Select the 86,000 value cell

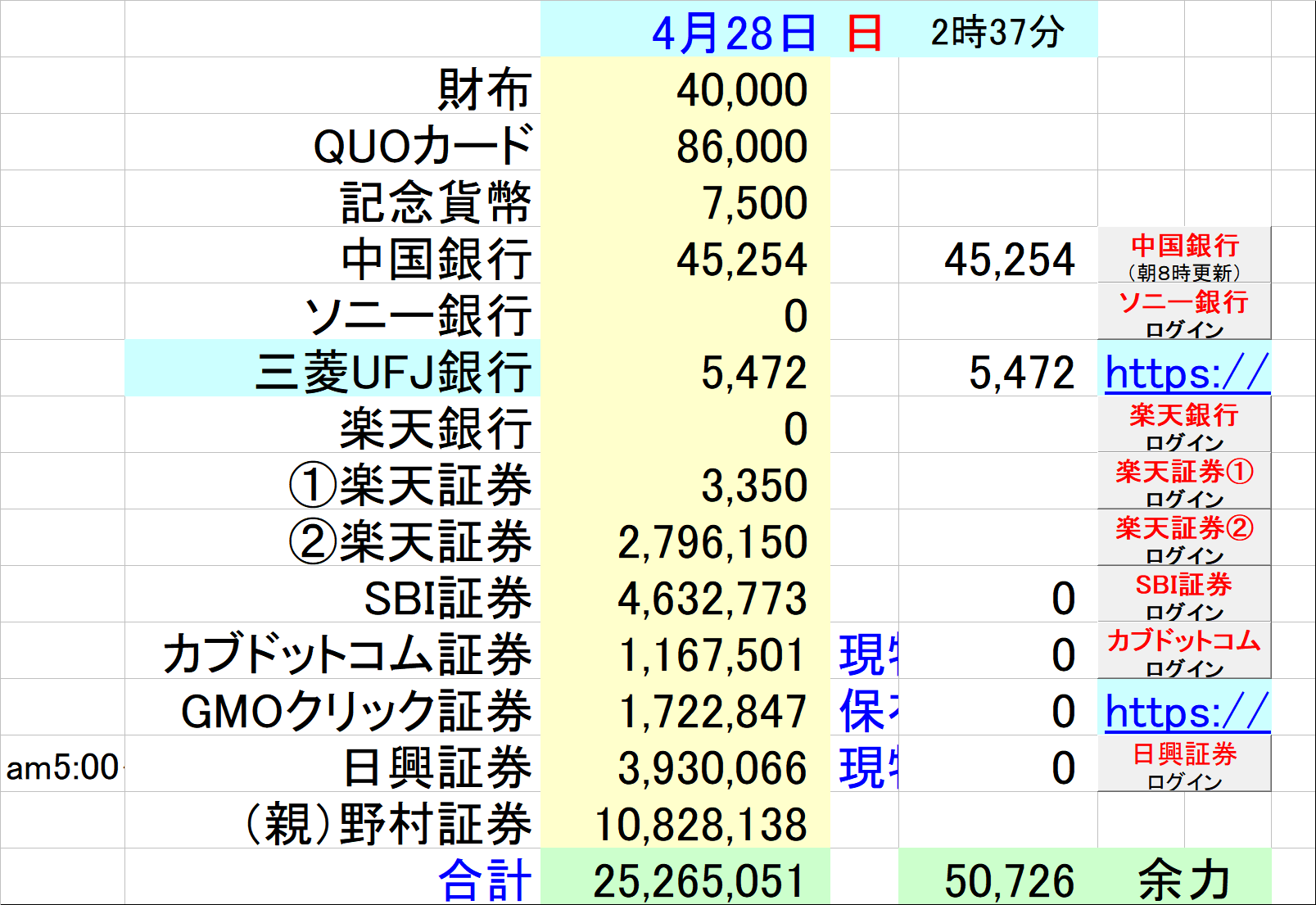[x=685, y=143]
